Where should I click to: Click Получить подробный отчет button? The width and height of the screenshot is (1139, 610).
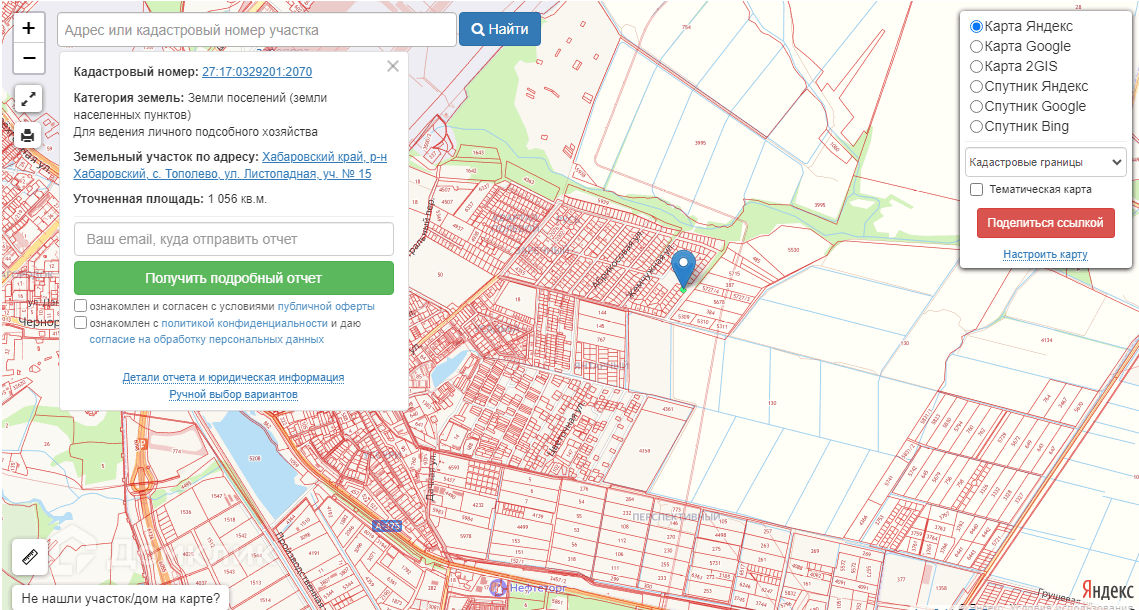tap(233, 278)
